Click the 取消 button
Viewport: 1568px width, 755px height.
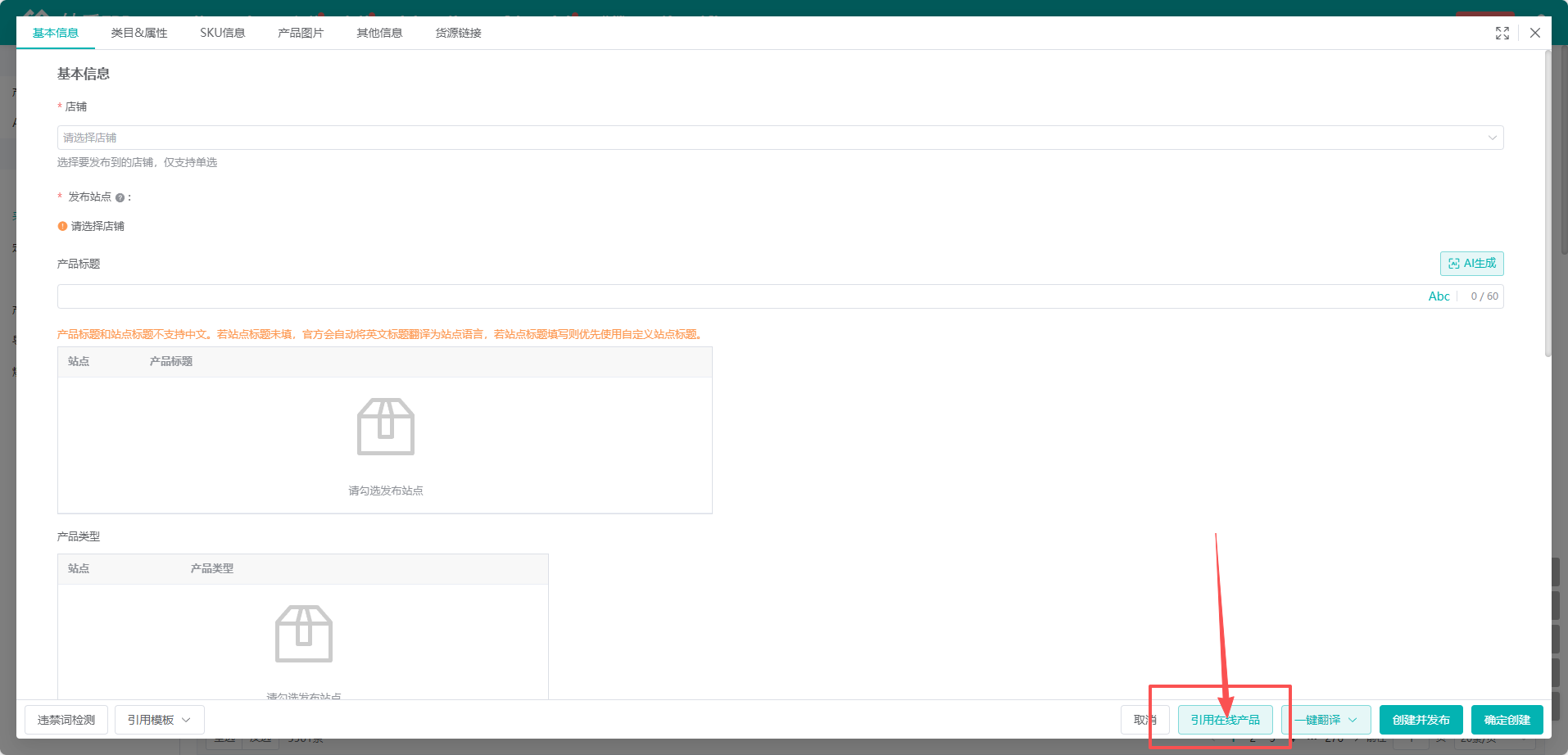1144,720
